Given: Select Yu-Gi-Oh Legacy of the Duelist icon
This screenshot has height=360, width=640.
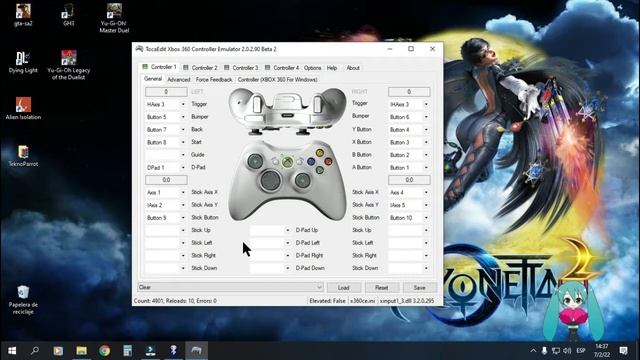Looking at the screenshot, I should (x=69, y=65).
